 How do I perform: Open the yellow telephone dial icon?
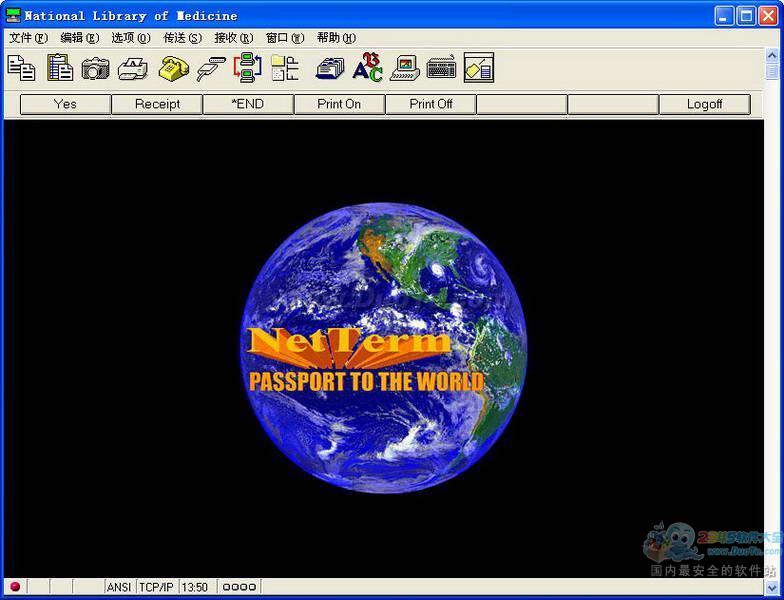[174, 68]
